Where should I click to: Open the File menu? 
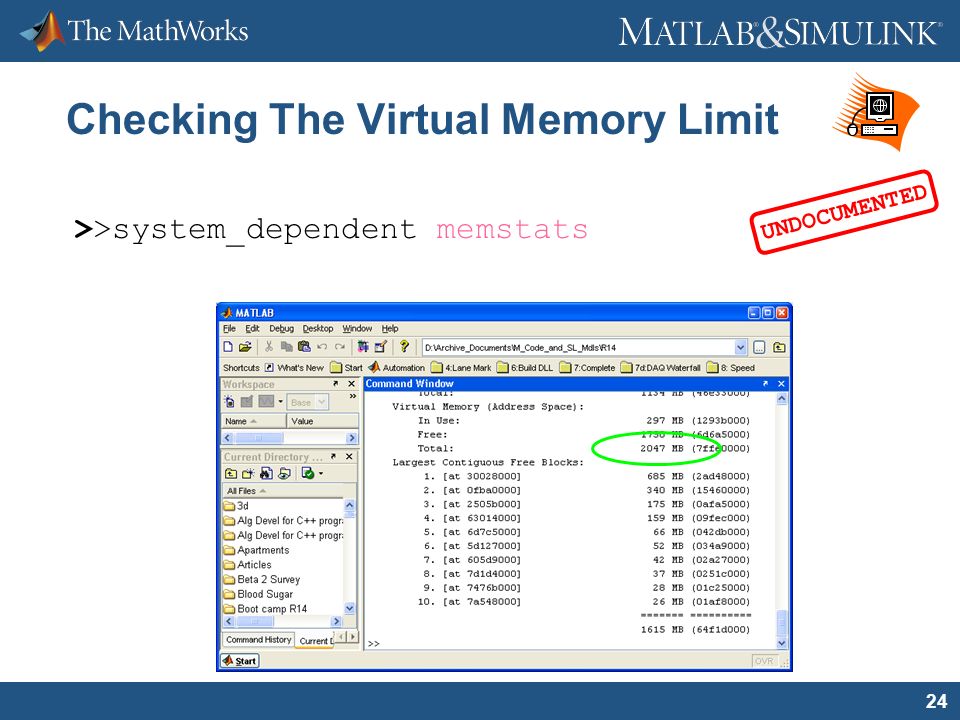230,329
